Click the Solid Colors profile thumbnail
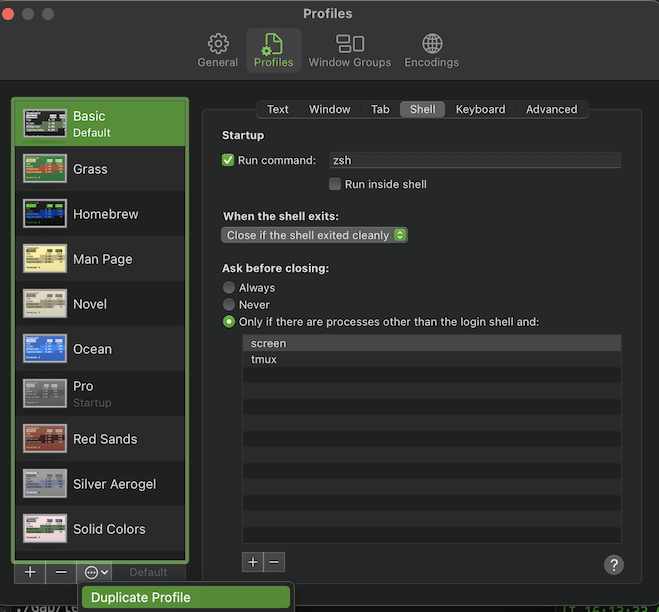This screenshot has height=612, width=659. click(45, 528)
